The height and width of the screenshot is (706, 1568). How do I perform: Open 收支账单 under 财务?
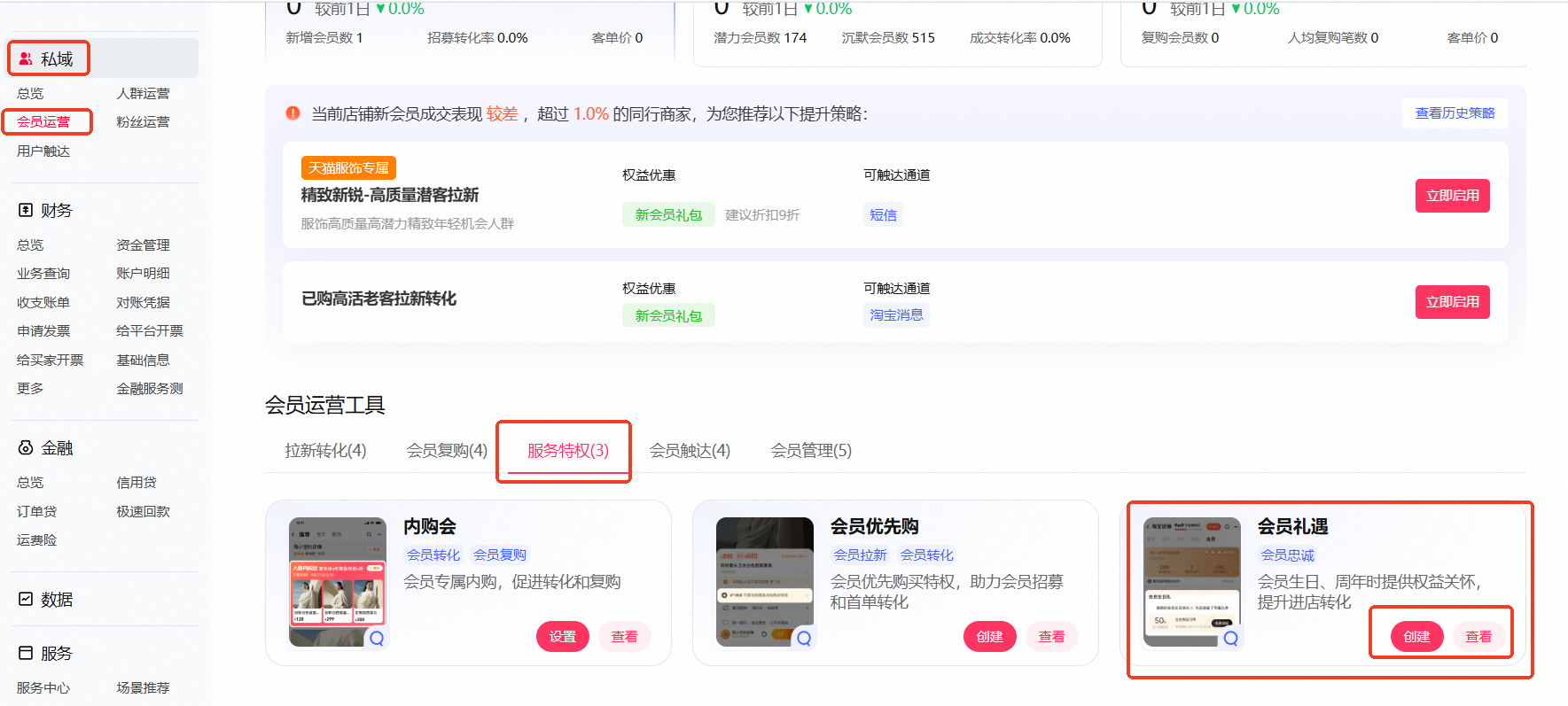43,303
